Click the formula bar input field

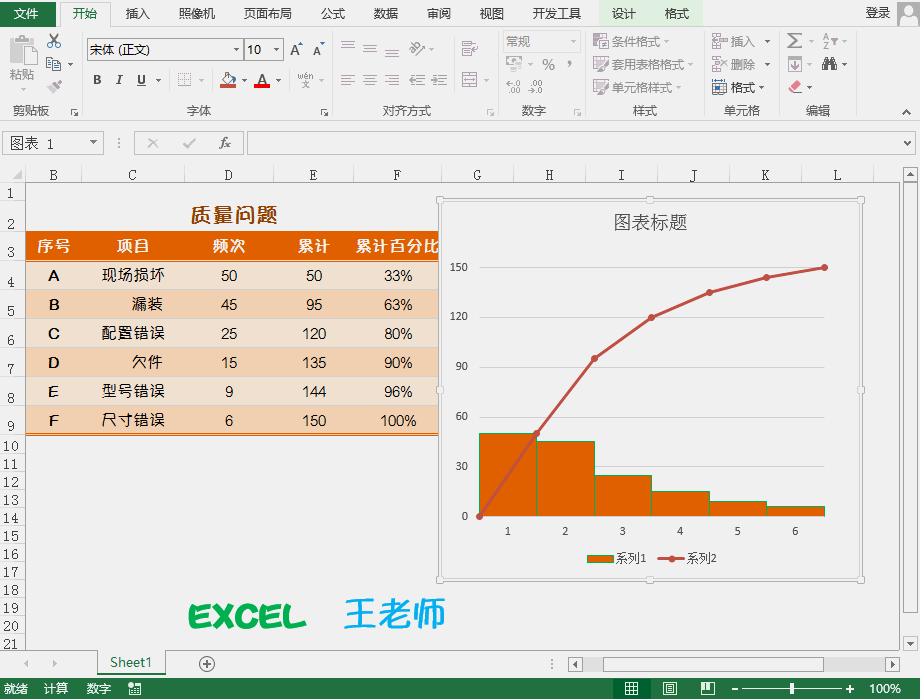(x=575, y=143)
